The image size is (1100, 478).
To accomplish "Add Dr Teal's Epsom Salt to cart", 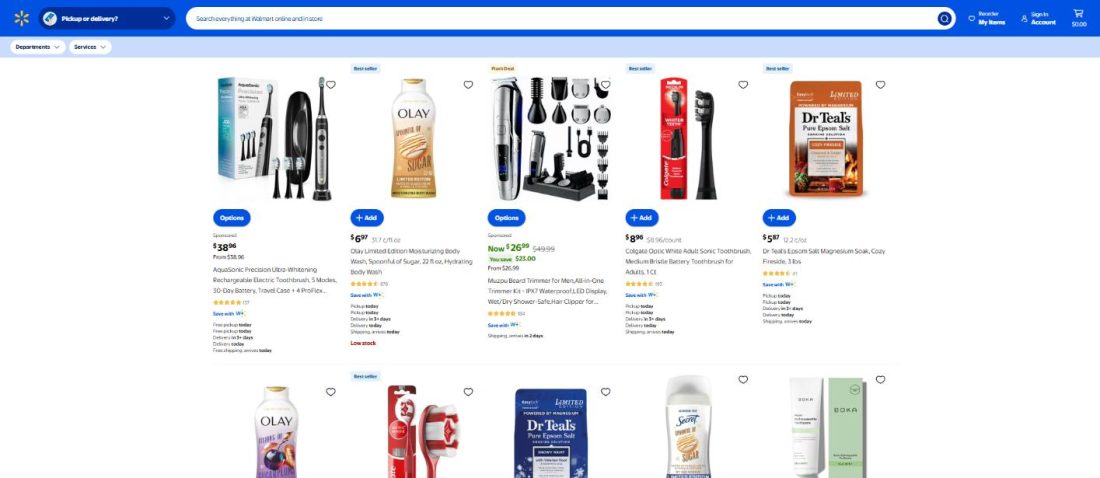I will [779, 218].
